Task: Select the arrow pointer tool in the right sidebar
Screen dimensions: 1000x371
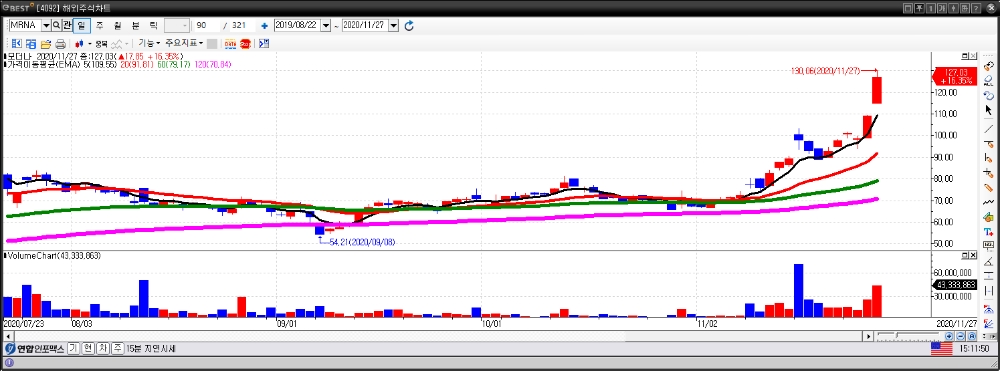Action: tap(989, 111)
